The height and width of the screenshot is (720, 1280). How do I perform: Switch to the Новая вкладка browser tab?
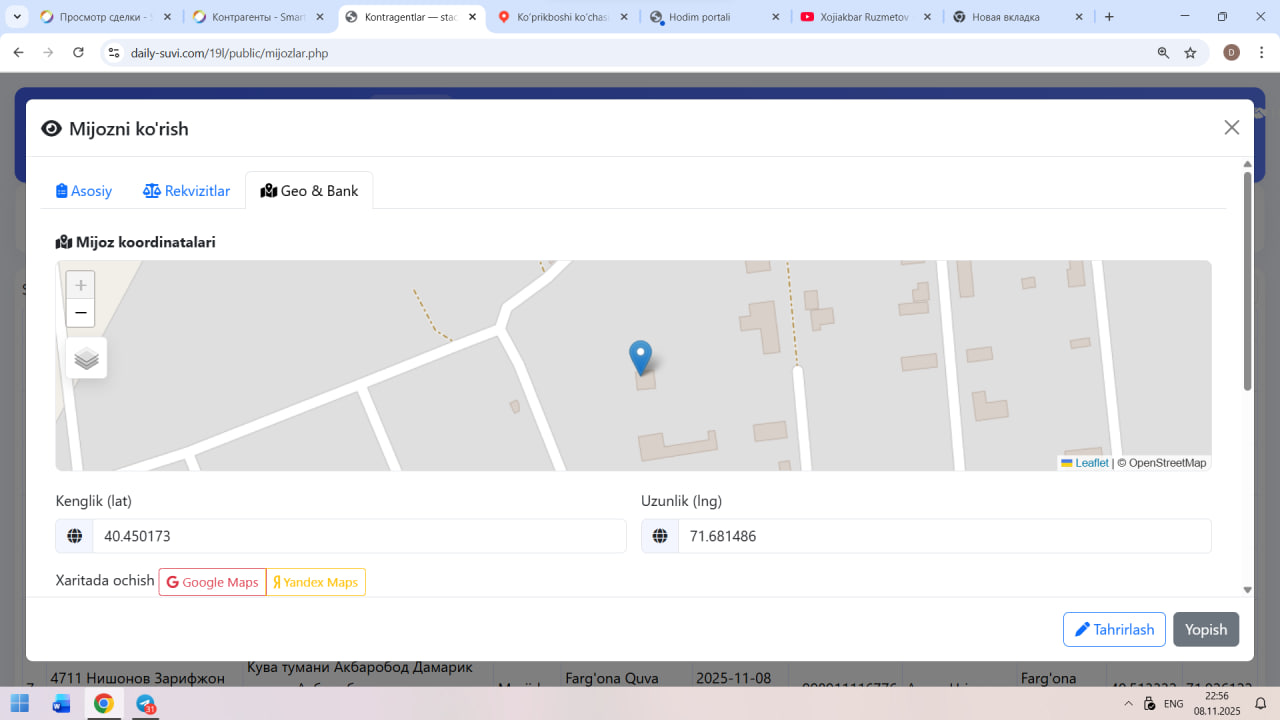pyautogui.click(x=1018, y=17)
